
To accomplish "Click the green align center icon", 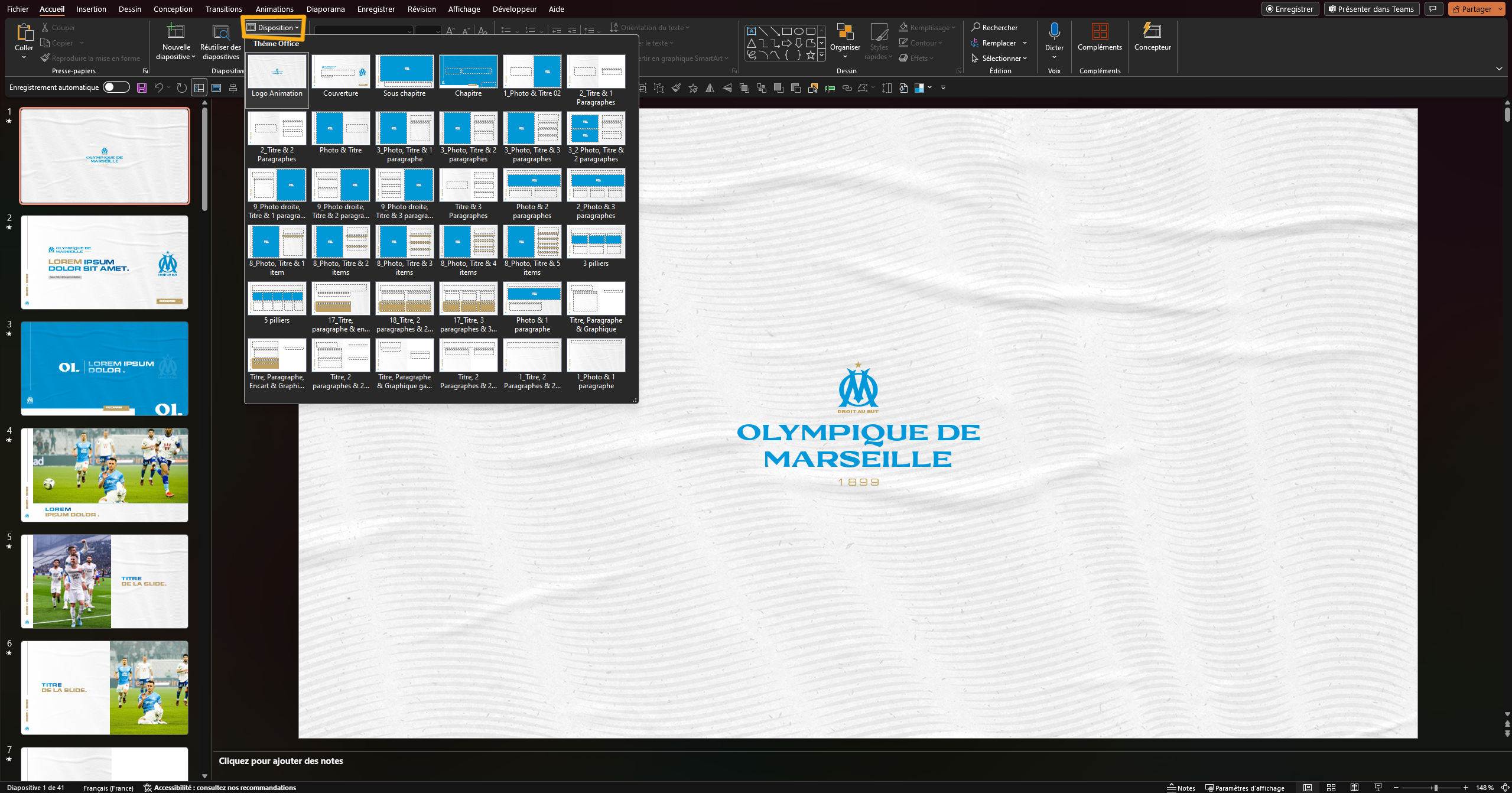I will coord(830,88).
